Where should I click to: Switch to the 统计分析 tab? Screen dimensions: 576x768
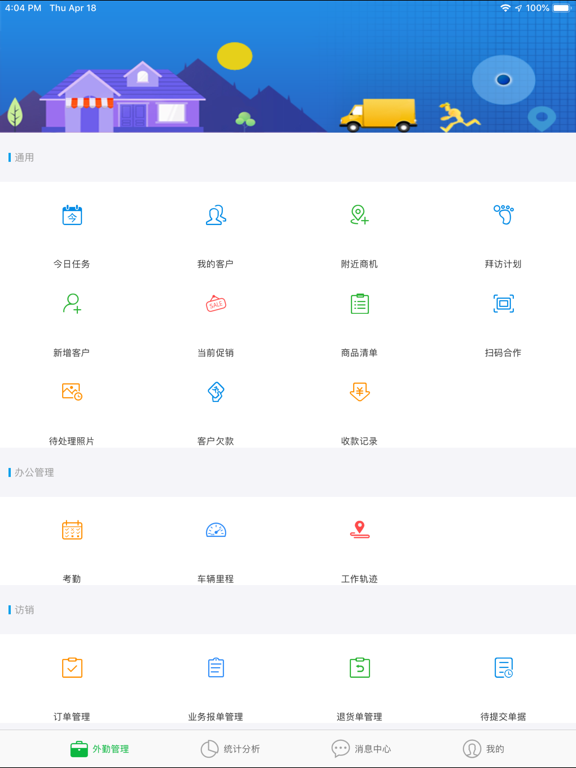[230, 749]
